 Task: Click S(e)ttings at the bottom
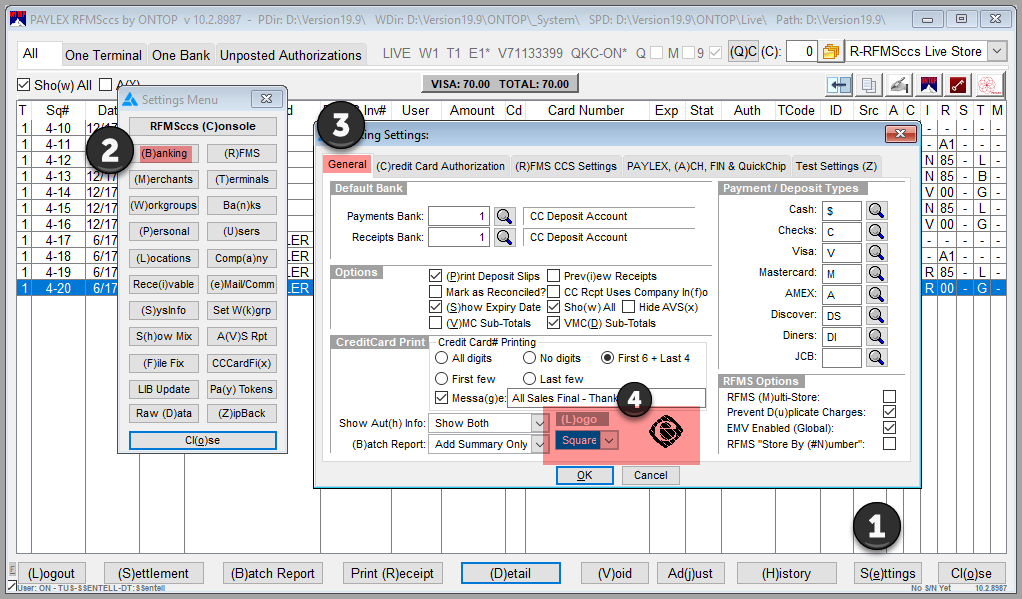click(x=888, y=574)
